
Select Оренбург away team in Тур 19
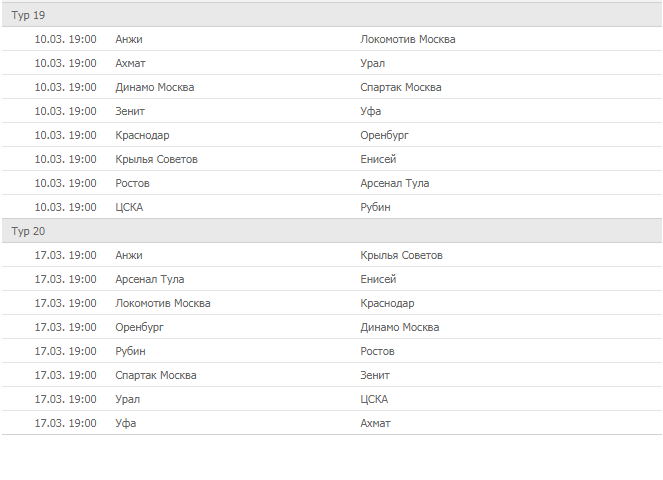(385, 135)
